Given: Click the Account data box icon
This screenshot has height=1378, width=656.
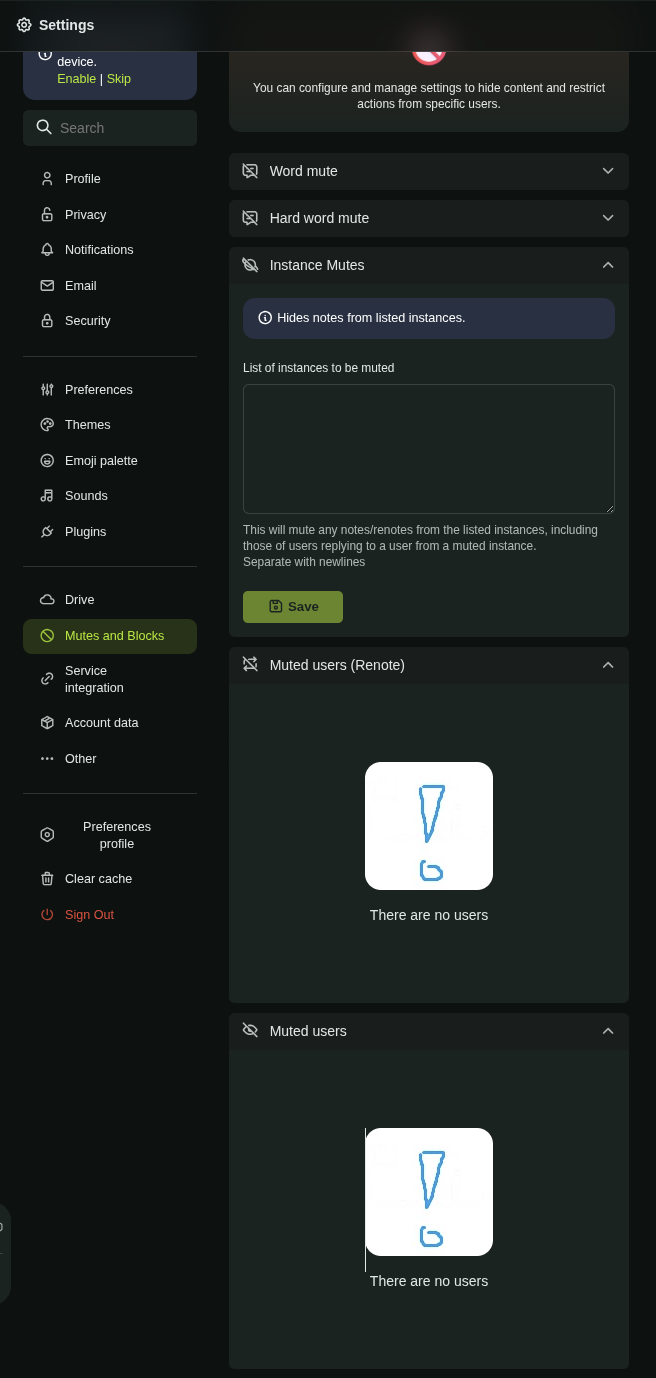Looking at the screenshot, I should pos(47,723).
